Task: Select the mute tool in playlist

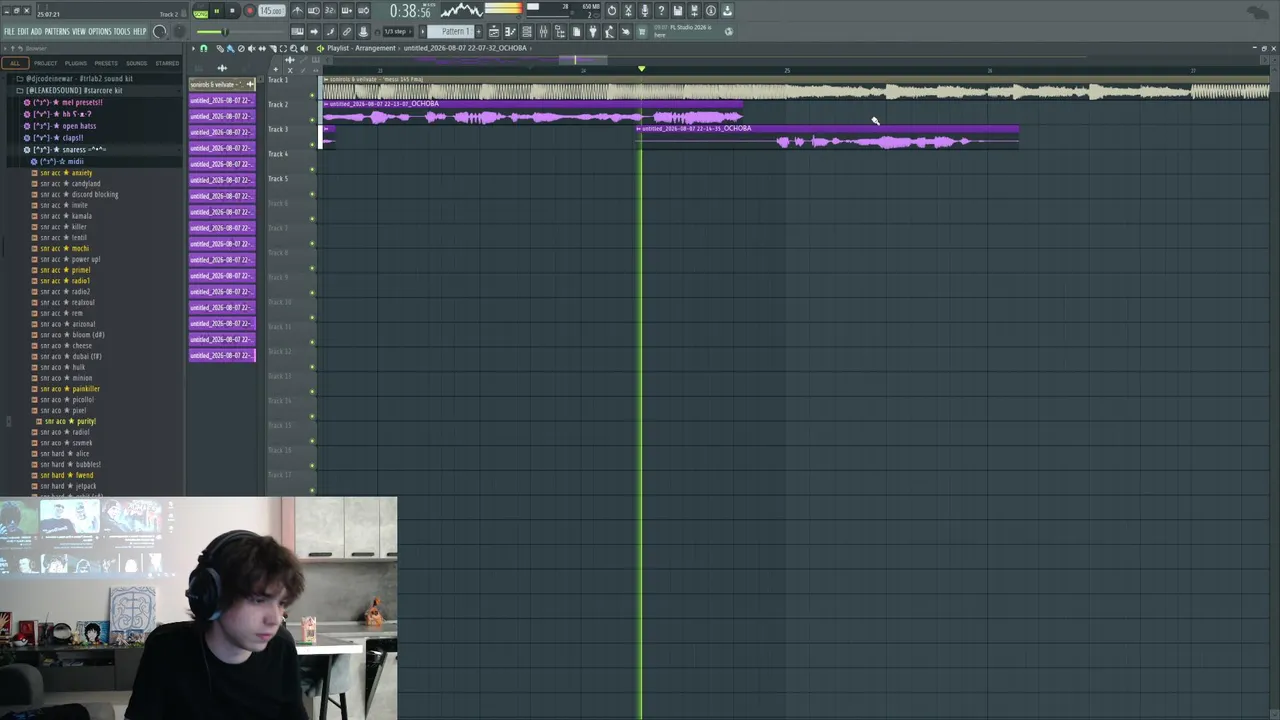Action: click(251, 48)
